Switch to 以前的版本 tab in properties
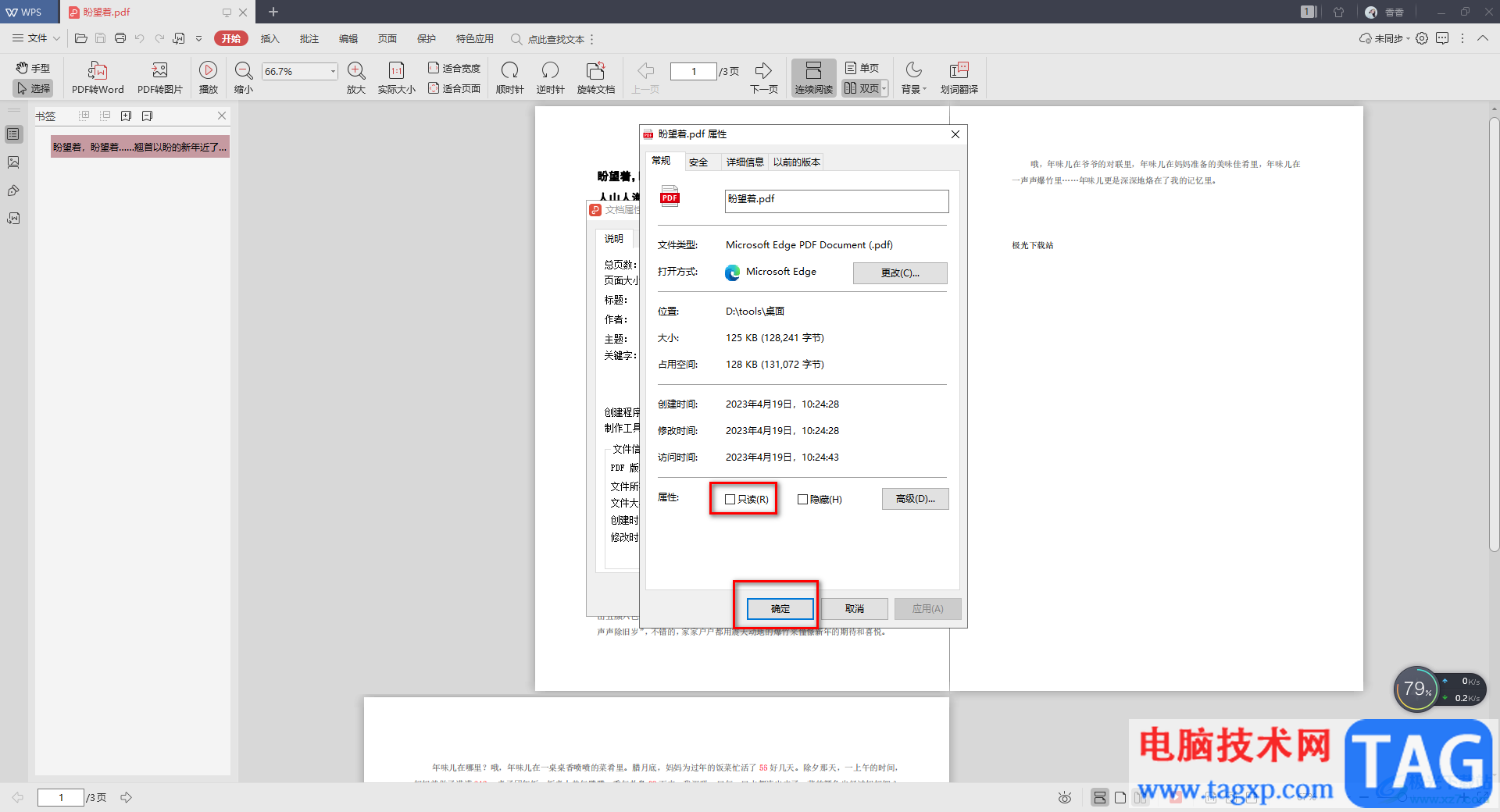Image resolution: width=1500 pixels, height=812 pixels. (797, 162)
